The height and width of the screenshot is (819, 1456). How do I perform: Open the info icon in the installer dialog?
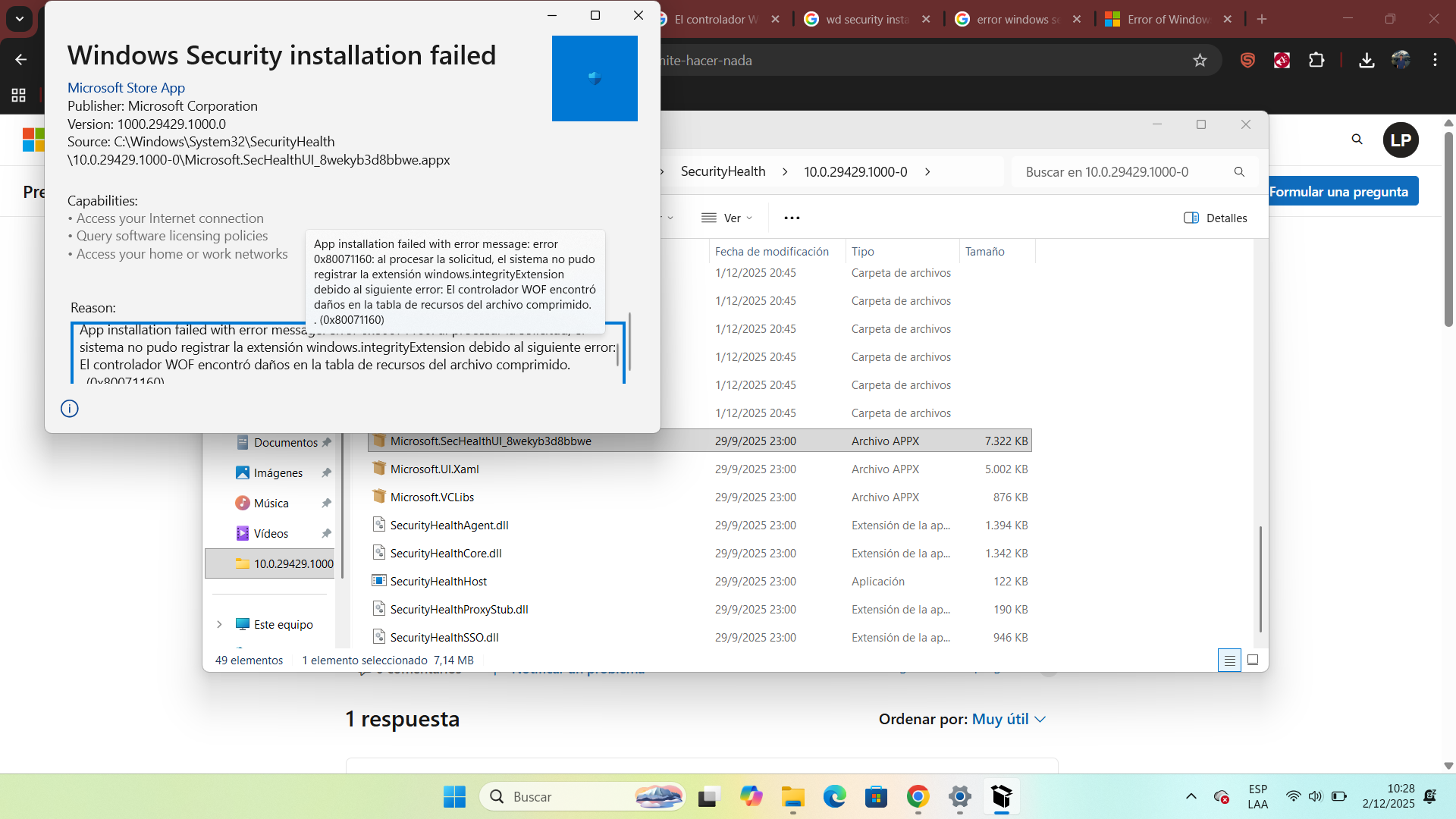pyautogui.click(x=70, y=409)
